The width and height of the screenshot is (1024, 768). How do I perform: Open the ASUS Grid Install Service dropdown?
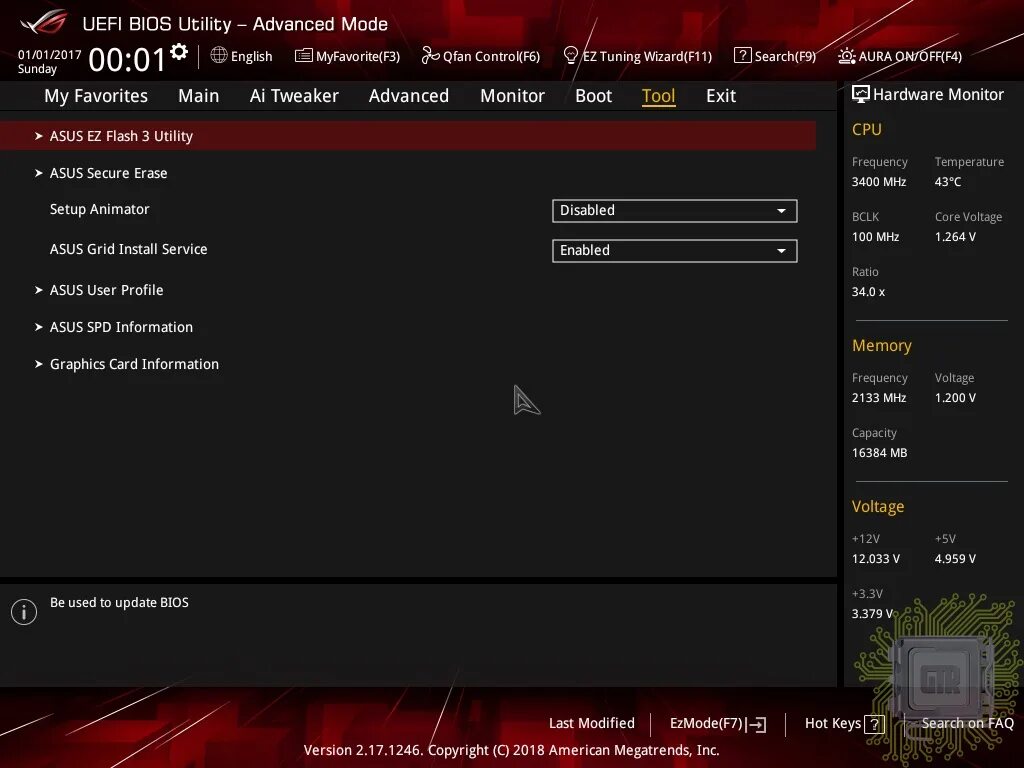675,251
